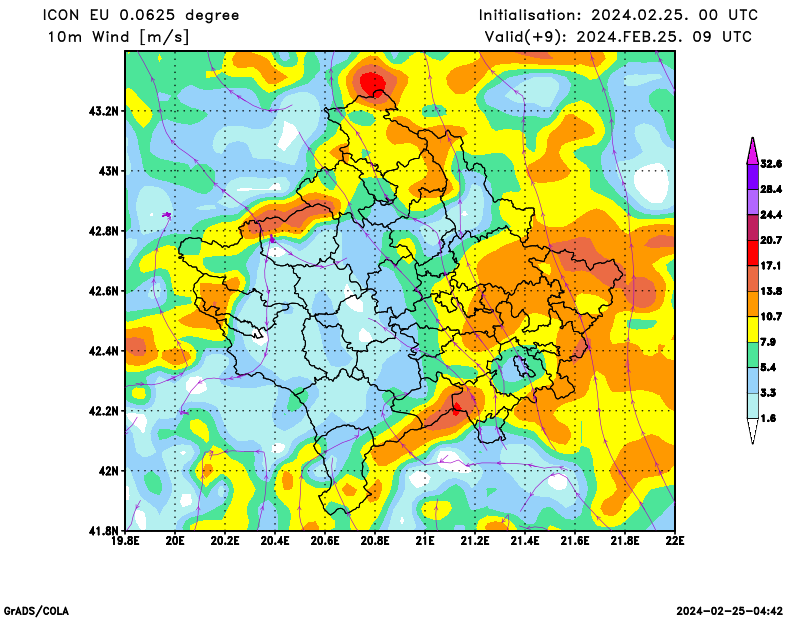Click the orange legend swatch below 13.8

point(753,305)
